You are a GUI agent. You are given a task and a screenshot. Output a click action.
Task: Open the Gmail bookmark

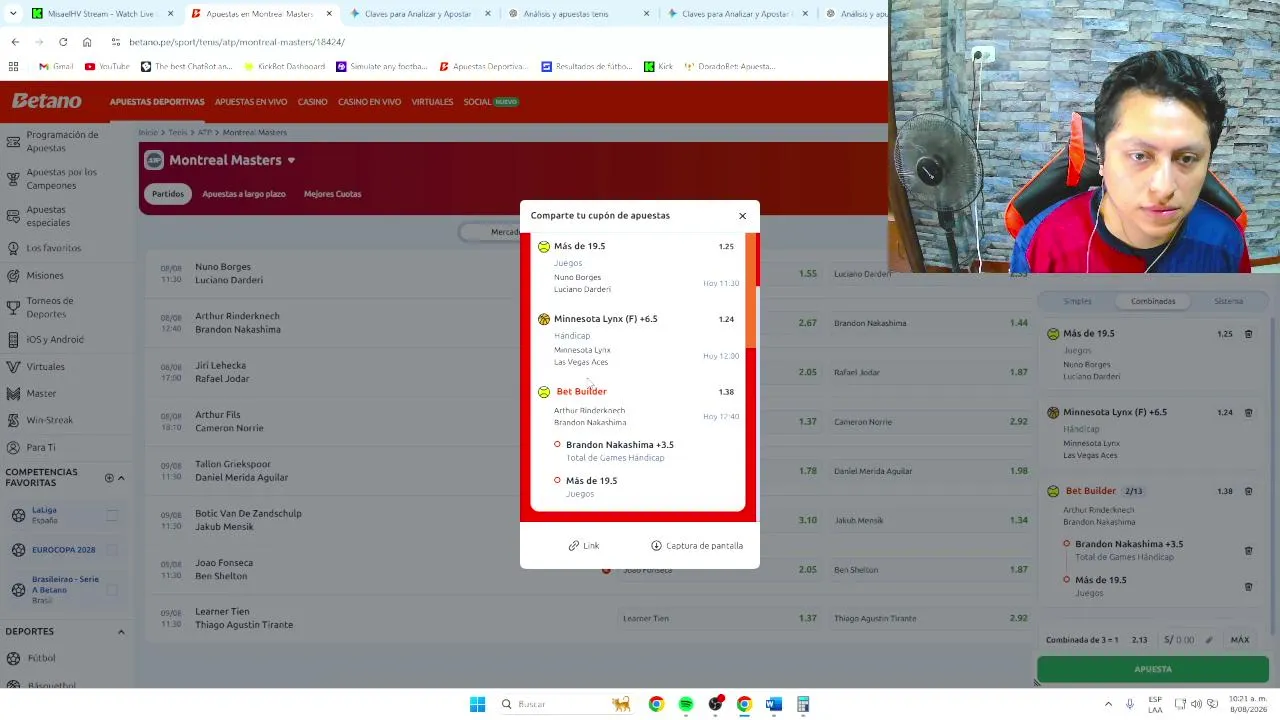pyautogui.click(x=56, y=67)
